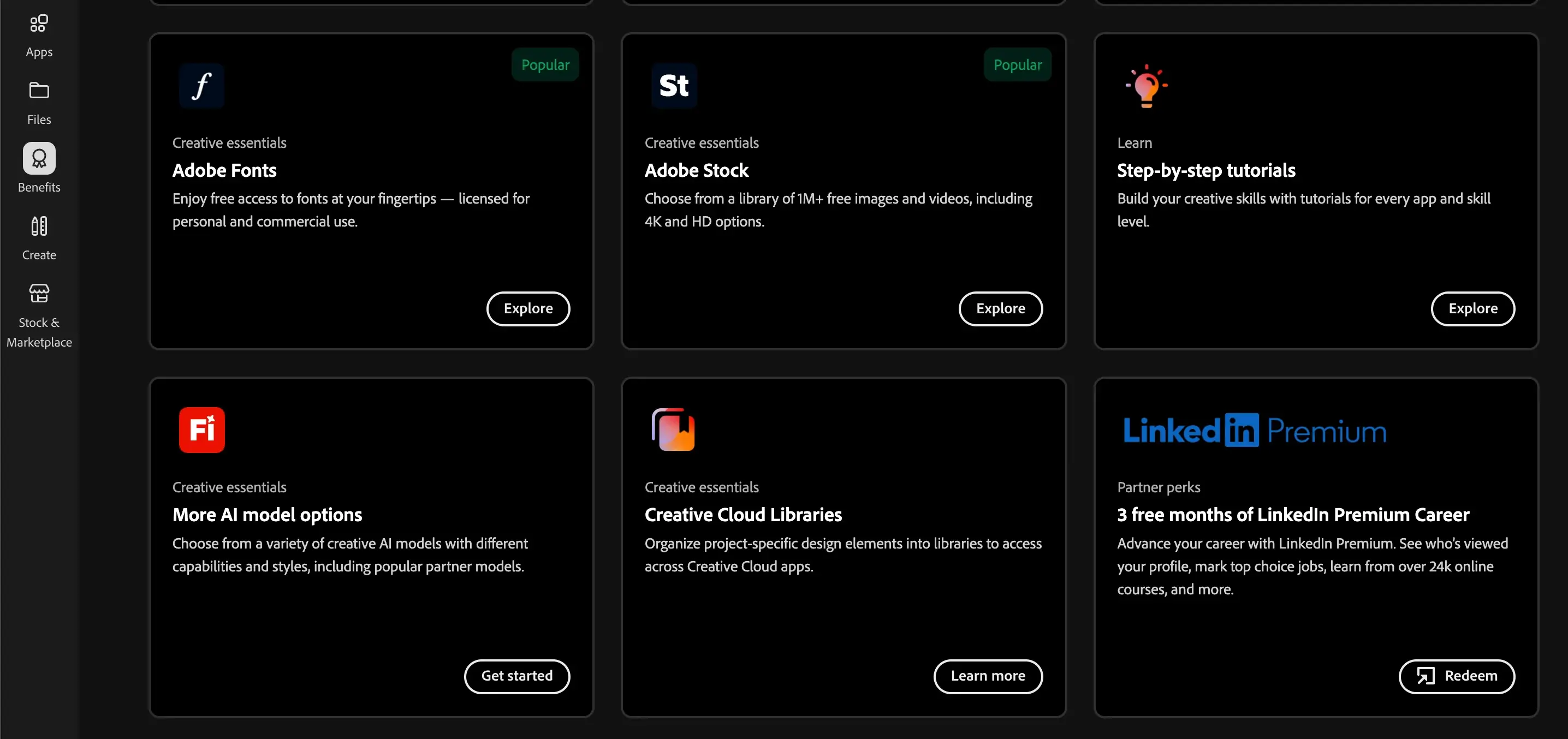The image size is (1568, 739).
Task: Click the Adobe Stock St icon
Action: 674,86
